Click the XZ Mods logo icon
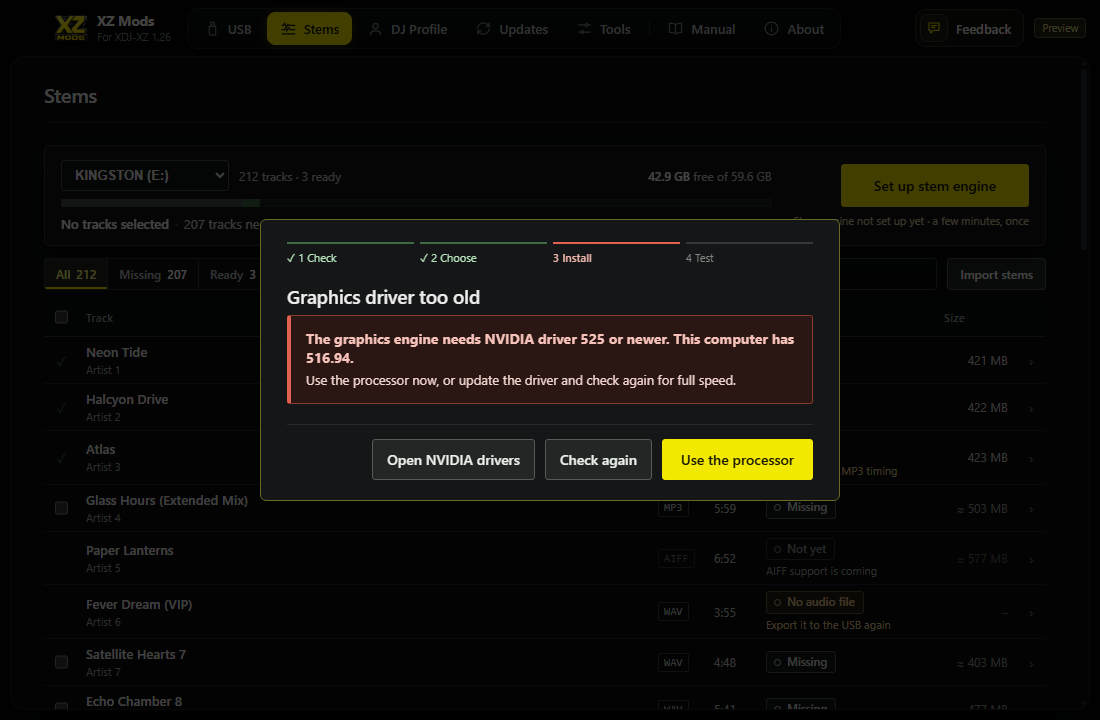The width and height of the screenshot is (1100, 720). (71, 28)
